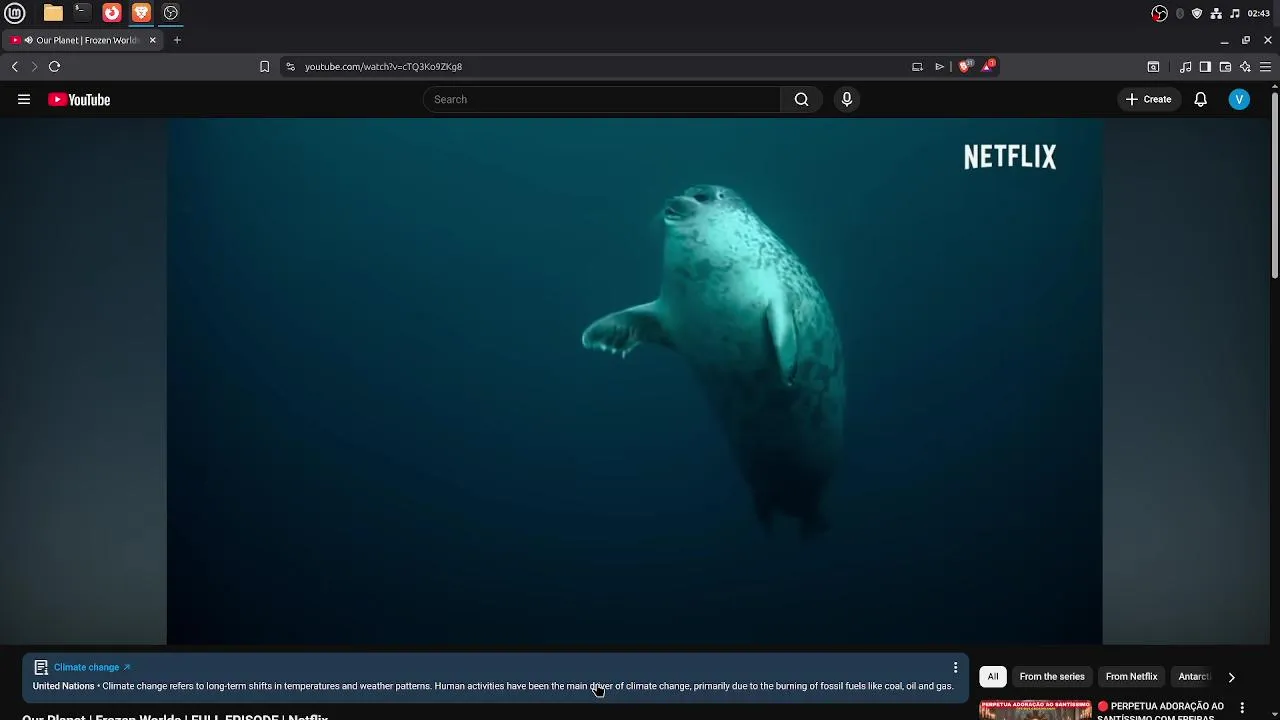Open Brave Wallet icon
This screenshot has height=720, width=1280.
click(x=1225, y=67)
